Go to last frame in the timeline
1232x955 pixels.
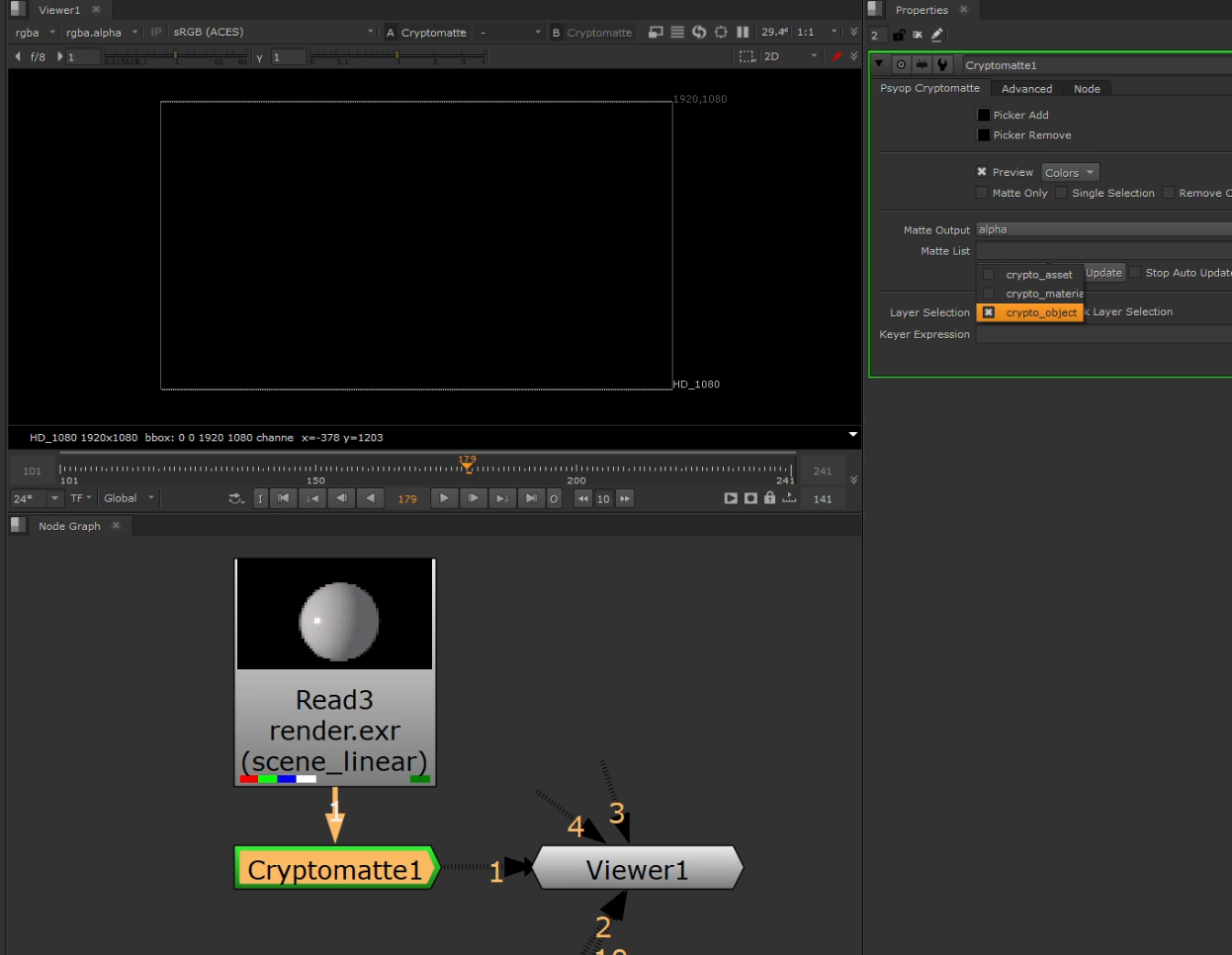coord(531,498)
